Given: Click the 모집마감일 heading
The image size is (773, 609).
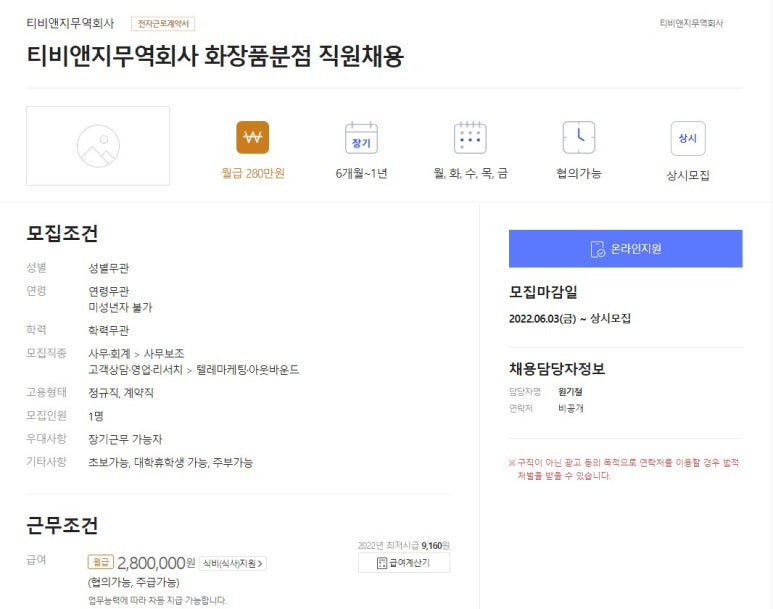Looking at the screenshot, I should click(x=543, y=292).
